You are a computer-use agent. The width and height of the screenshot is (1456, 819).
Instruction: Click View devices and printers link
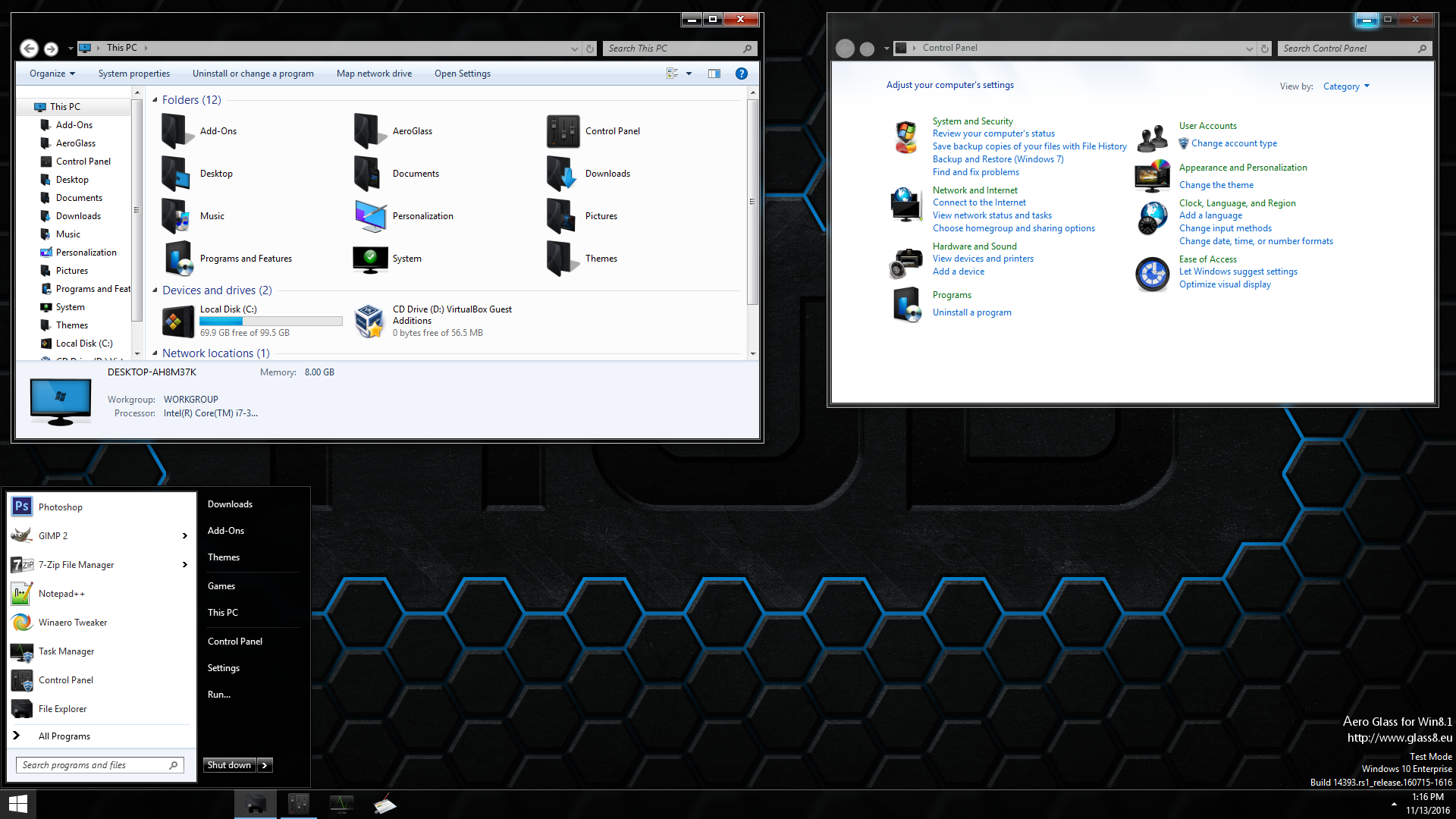983,259
